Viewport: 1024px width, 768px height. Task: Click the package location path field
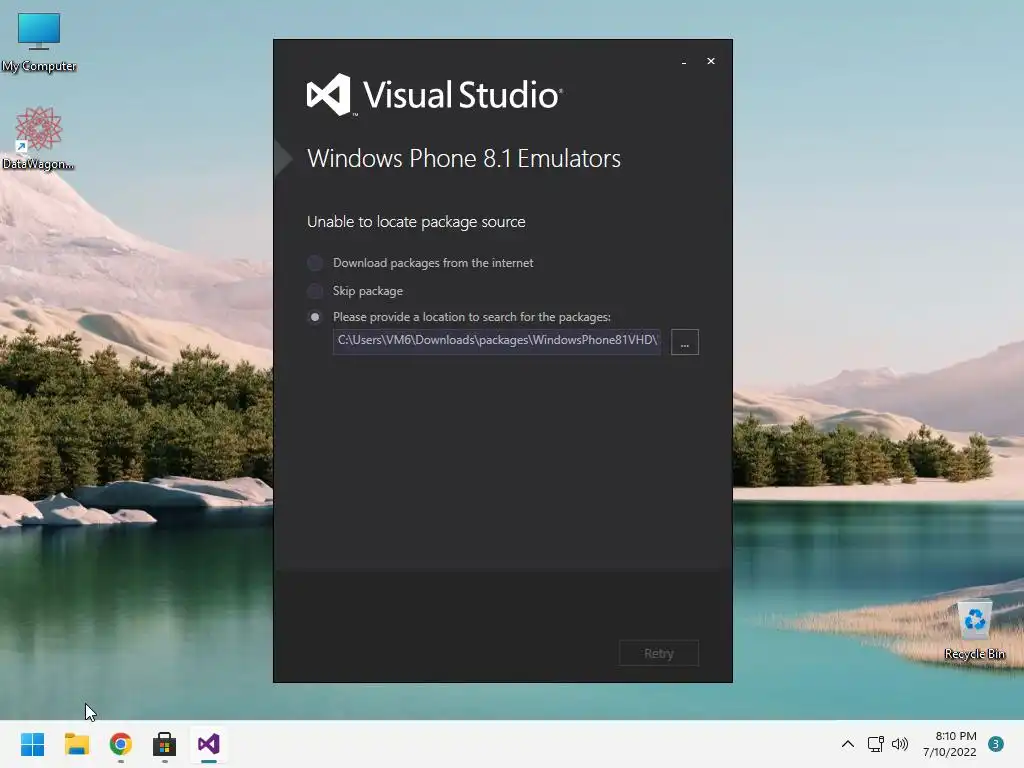(x=496, y=342)
